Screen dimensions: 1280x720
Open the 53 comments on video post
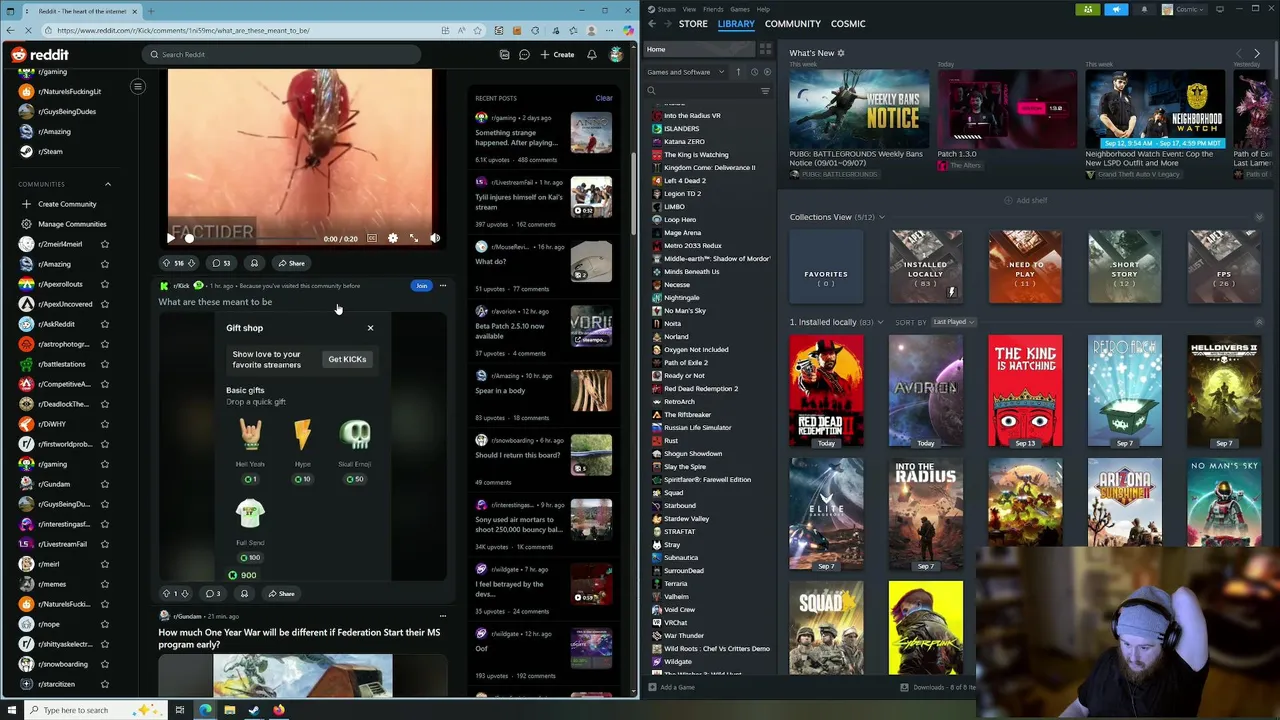[x=220, y=263]
